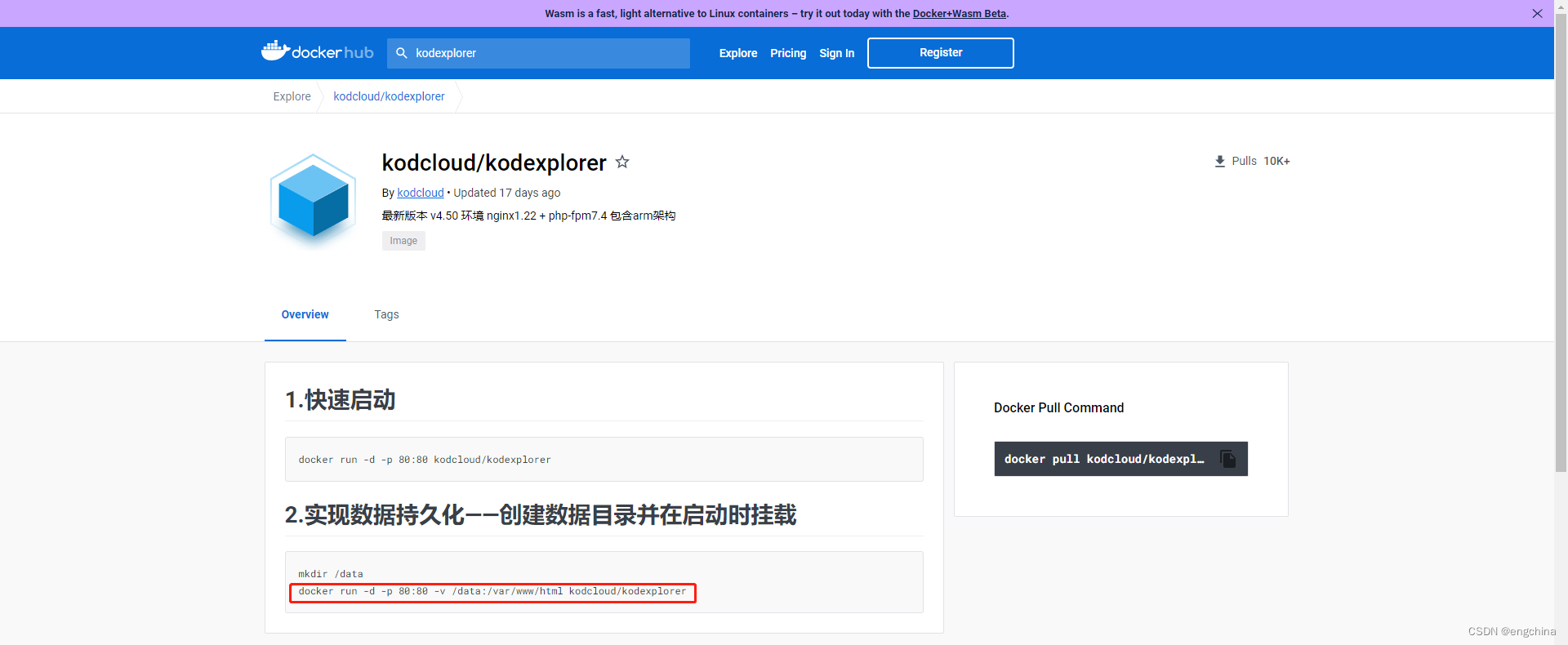This screenshot has height=645, width=1568.
Task: Focus the search field containing kodexplorer
Action: 538,53
